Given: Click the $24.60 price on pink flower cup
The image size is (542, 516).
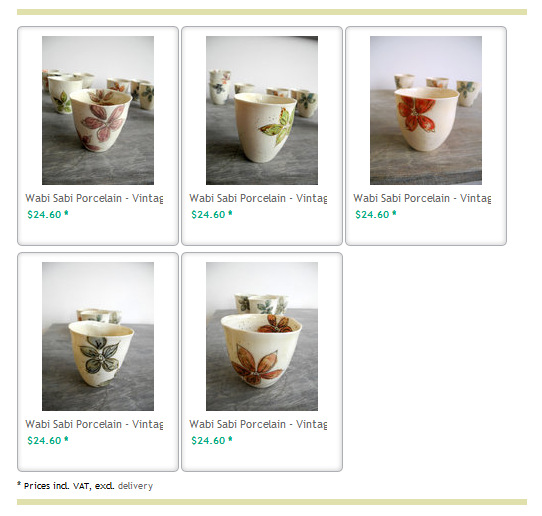Looking at the screenshot, I should tap(44, 215).
